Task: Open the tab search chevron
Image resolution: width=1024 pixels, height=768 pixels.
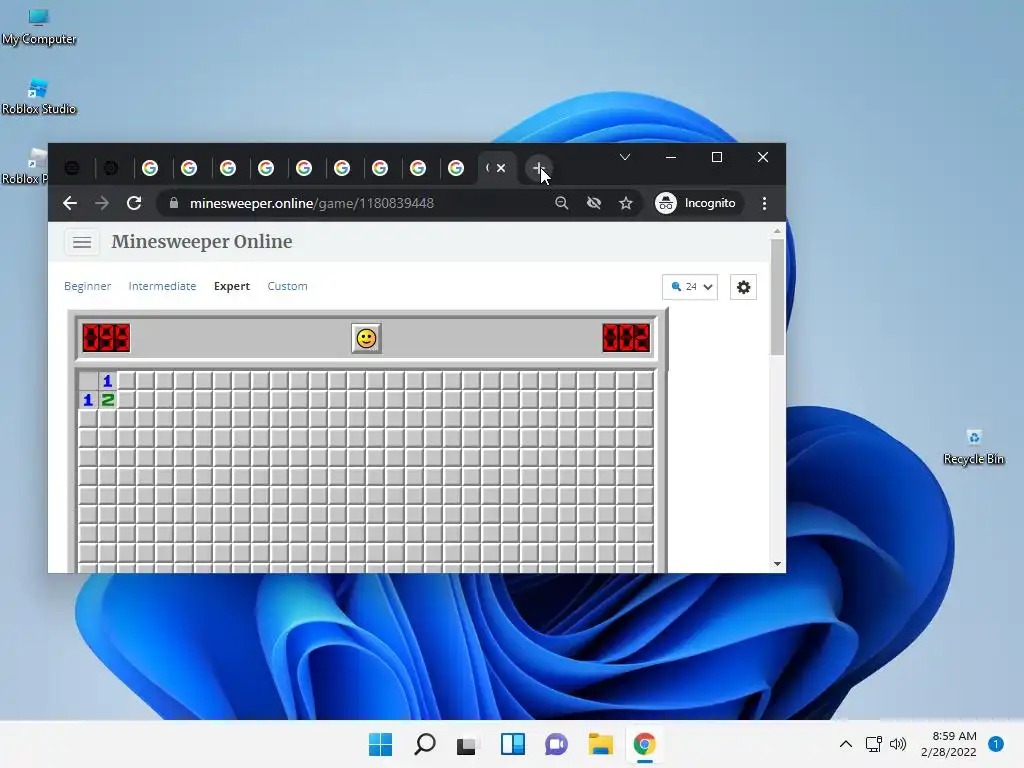Action: coord(625,157)
